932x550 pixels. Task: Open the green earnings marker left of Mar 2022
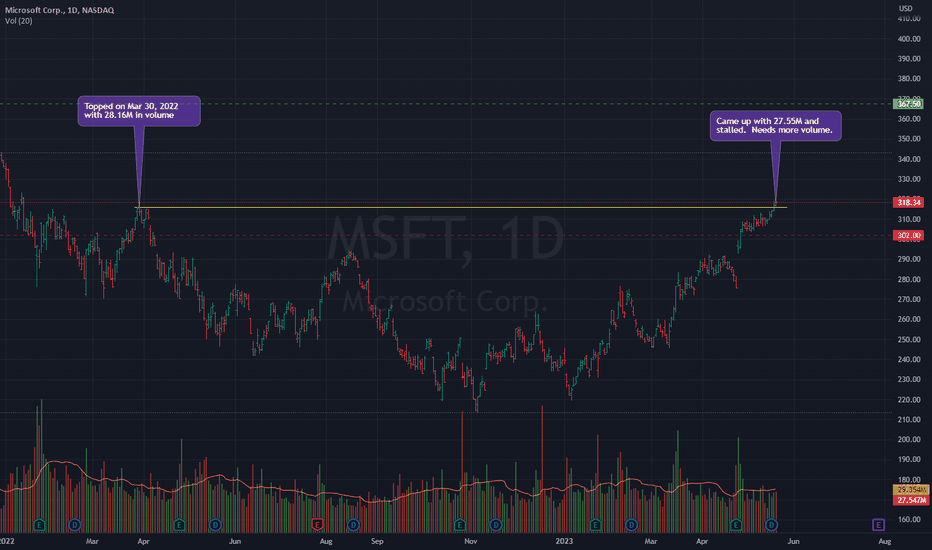[39, 524]
